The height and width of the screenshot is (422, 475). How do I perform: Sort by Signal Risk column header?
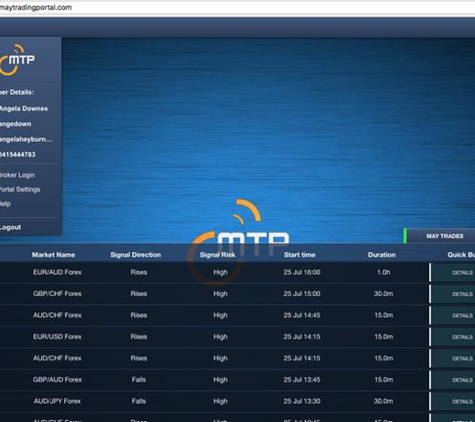tap(217, 255)
